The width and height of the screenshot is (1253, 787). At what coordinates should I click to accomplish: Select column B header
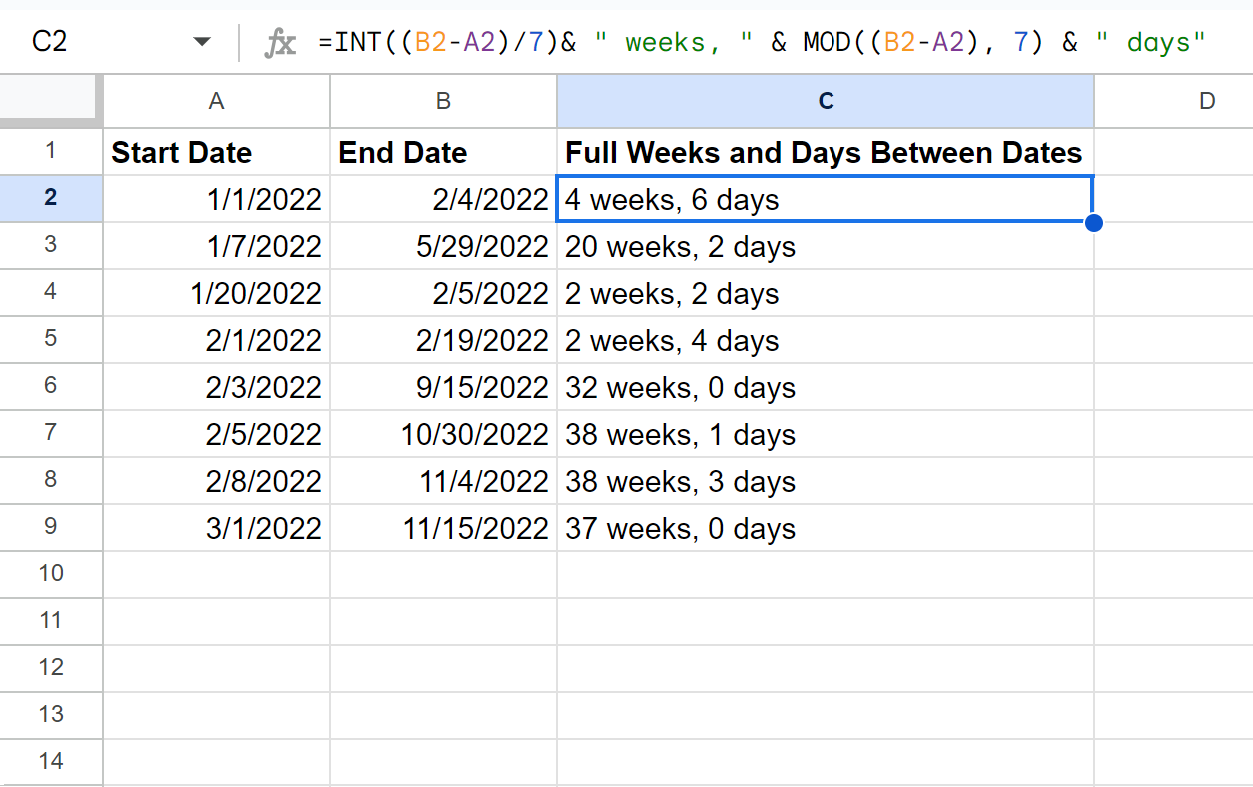(443, 101)
